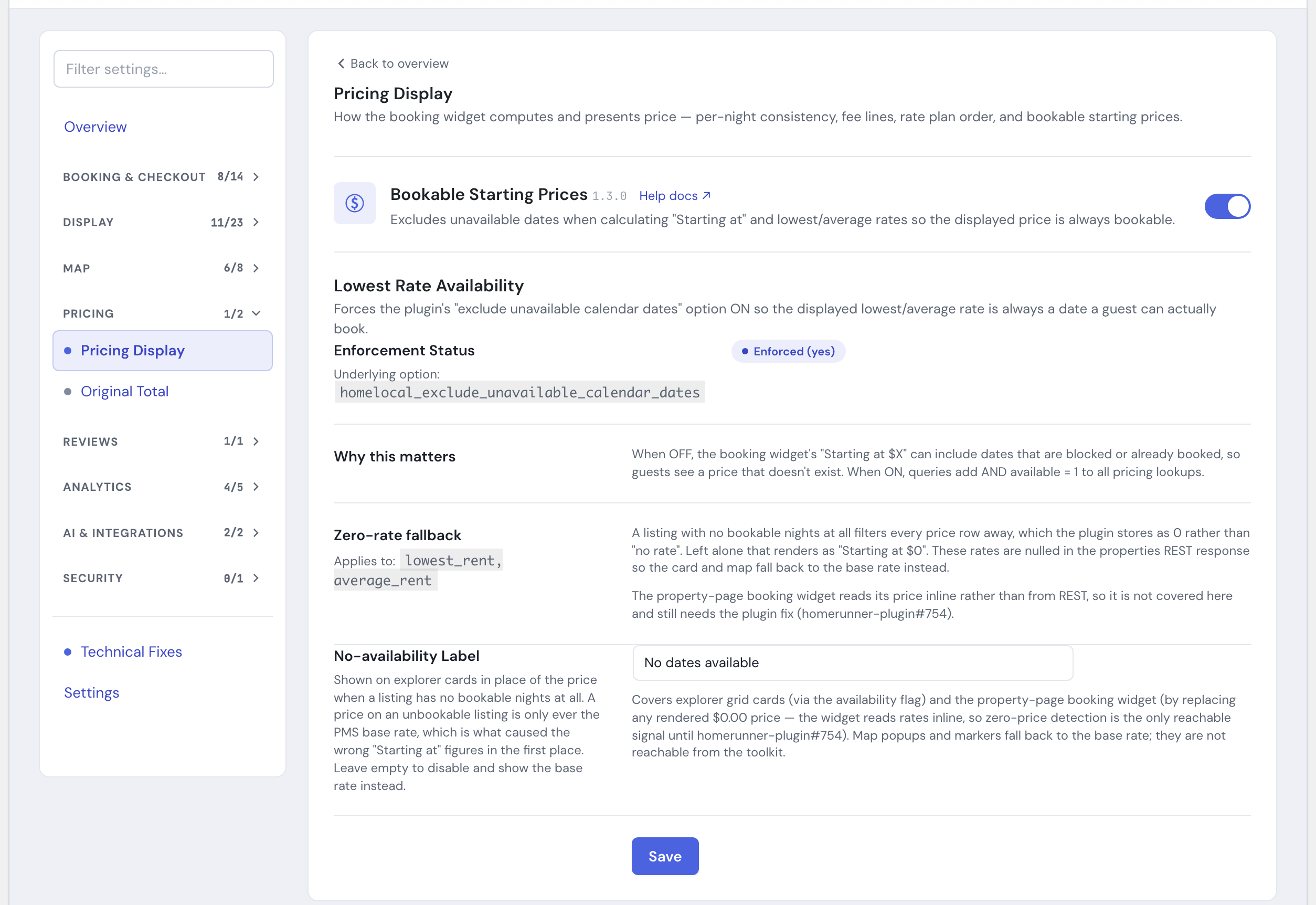This screenshot has height=905, width=1316.
Task: Click the Enforced (yes) status badge
Action: click(x=788, y=352)
